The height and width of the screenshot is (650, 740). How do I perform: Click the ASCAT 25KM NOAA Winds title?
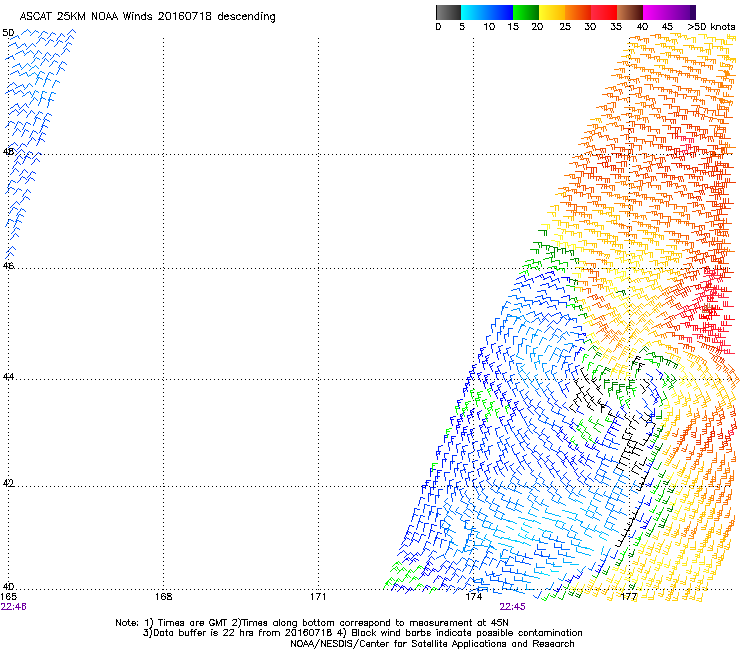[x=147, y=17]
